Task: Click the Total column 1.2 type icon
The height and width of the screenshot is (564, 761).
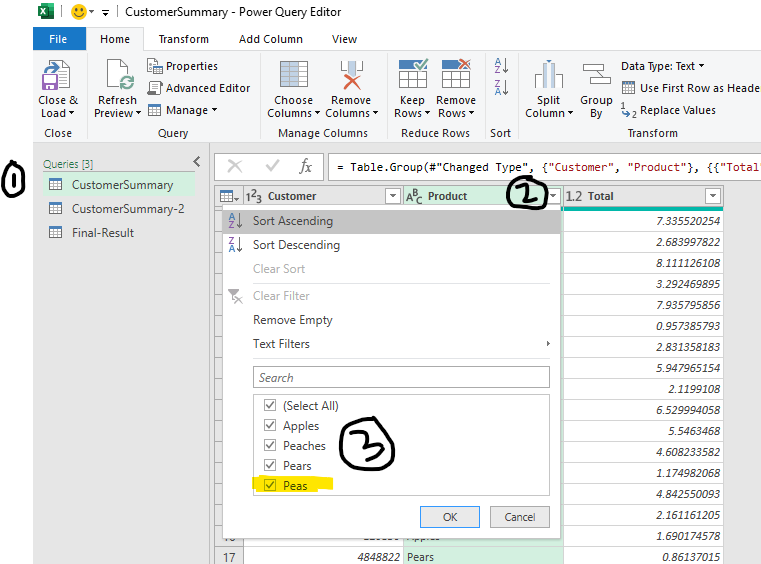Action: point(574,196)
